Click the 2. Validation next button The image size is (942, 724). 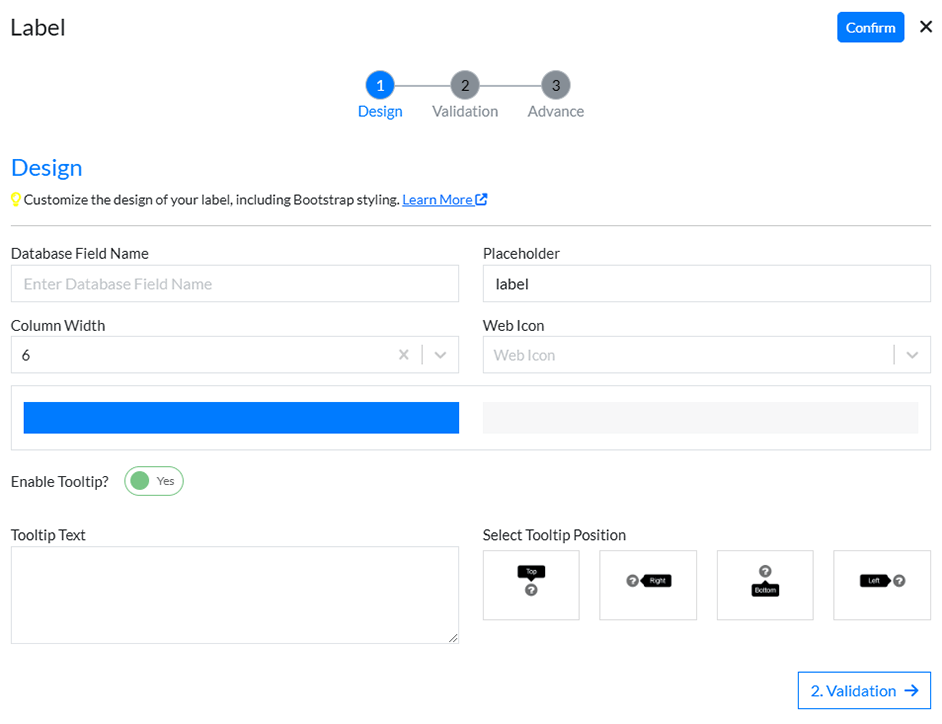tap(864, 691)
